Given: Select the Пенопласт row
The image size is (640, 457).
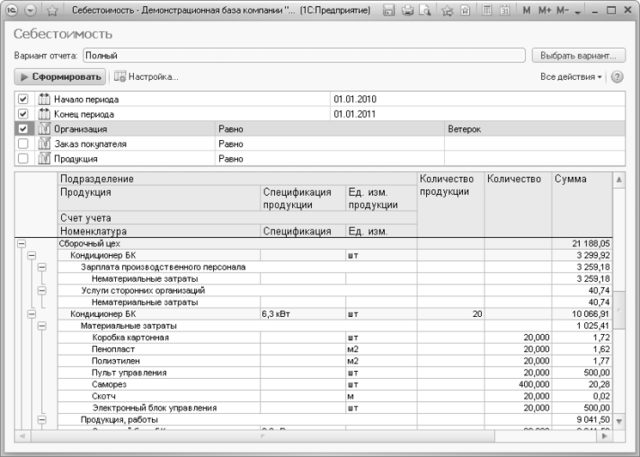Looking at the screenshot, I should 335,349.
